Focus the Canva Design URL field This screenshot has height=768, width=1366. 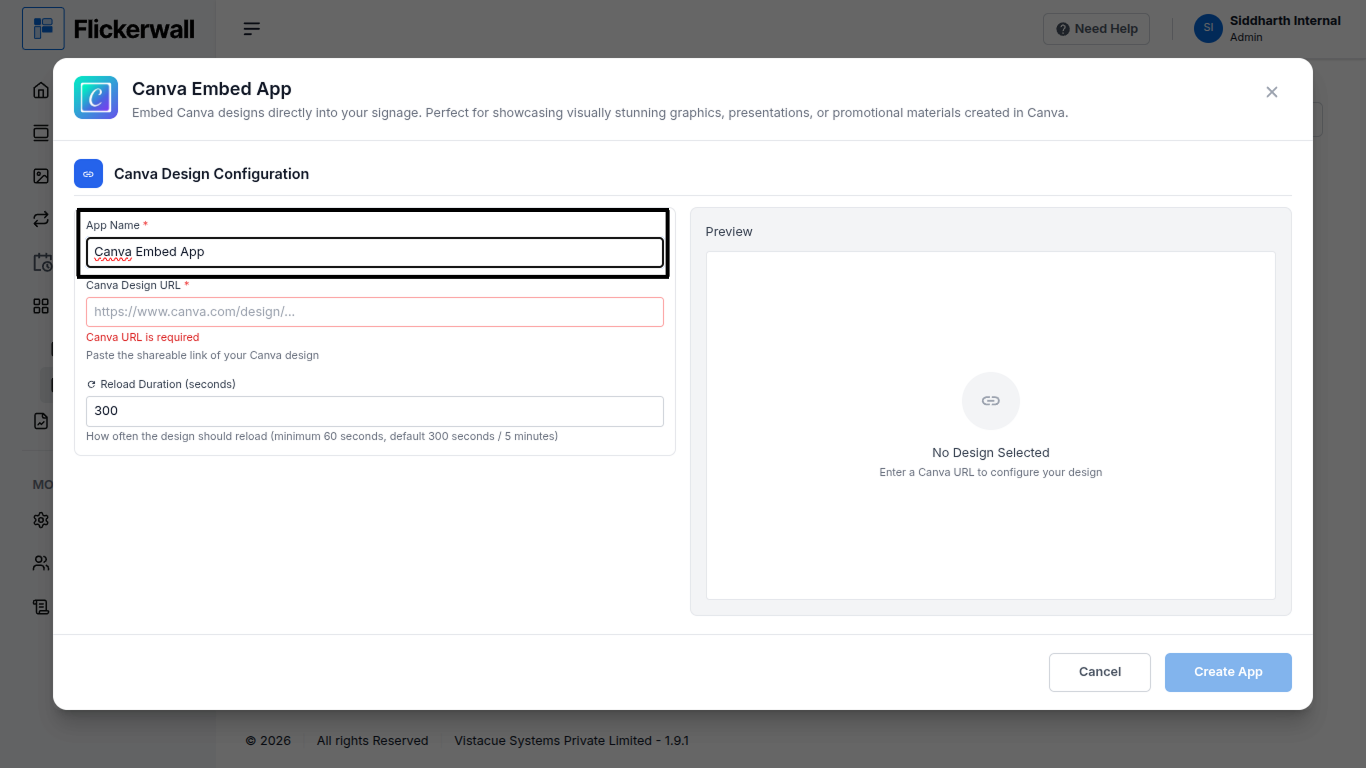point(375,312)
